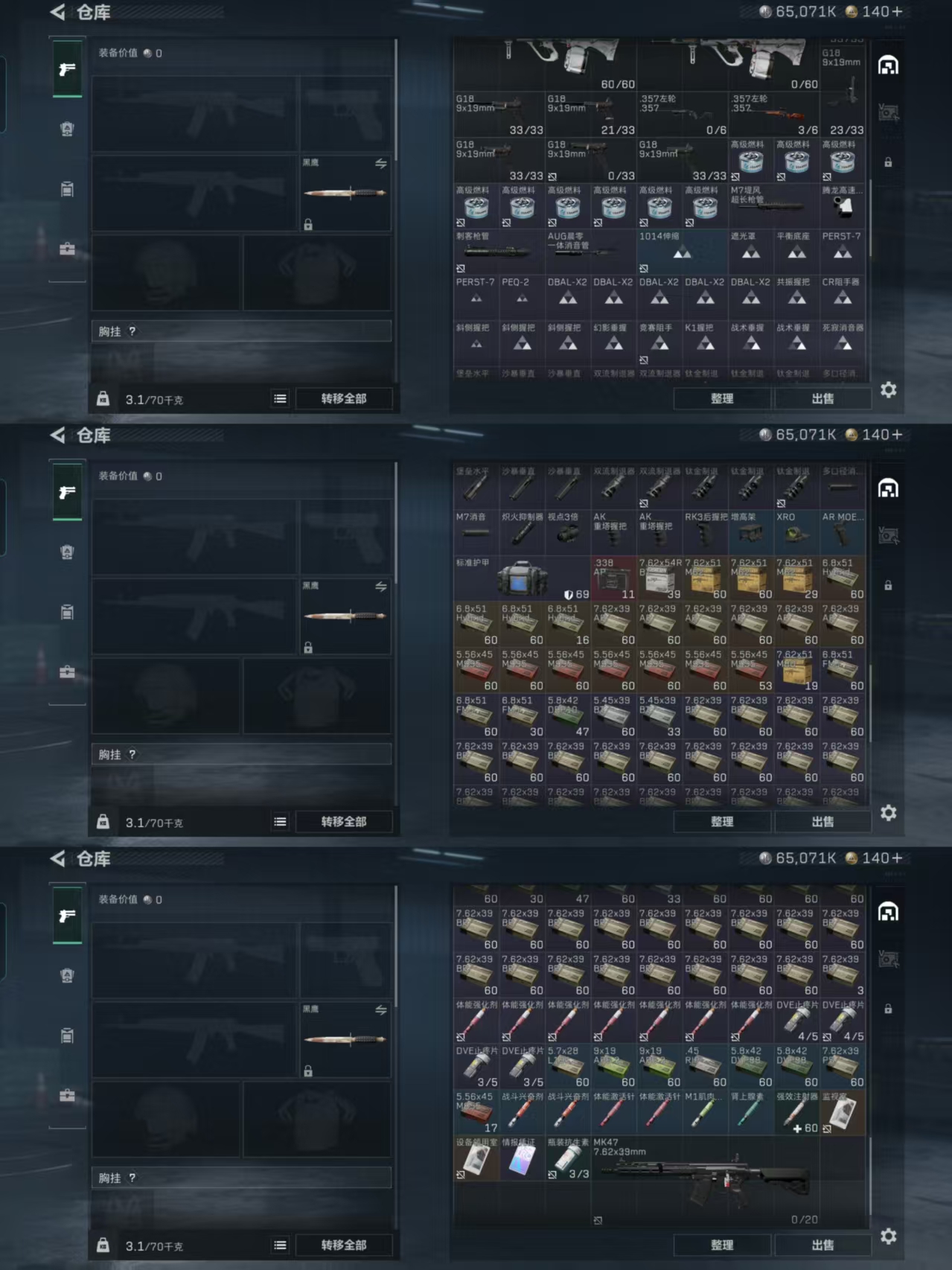
Task: Open list menu beside 转移全部 in middle screenshot
Action: click(x=280, y=822)
